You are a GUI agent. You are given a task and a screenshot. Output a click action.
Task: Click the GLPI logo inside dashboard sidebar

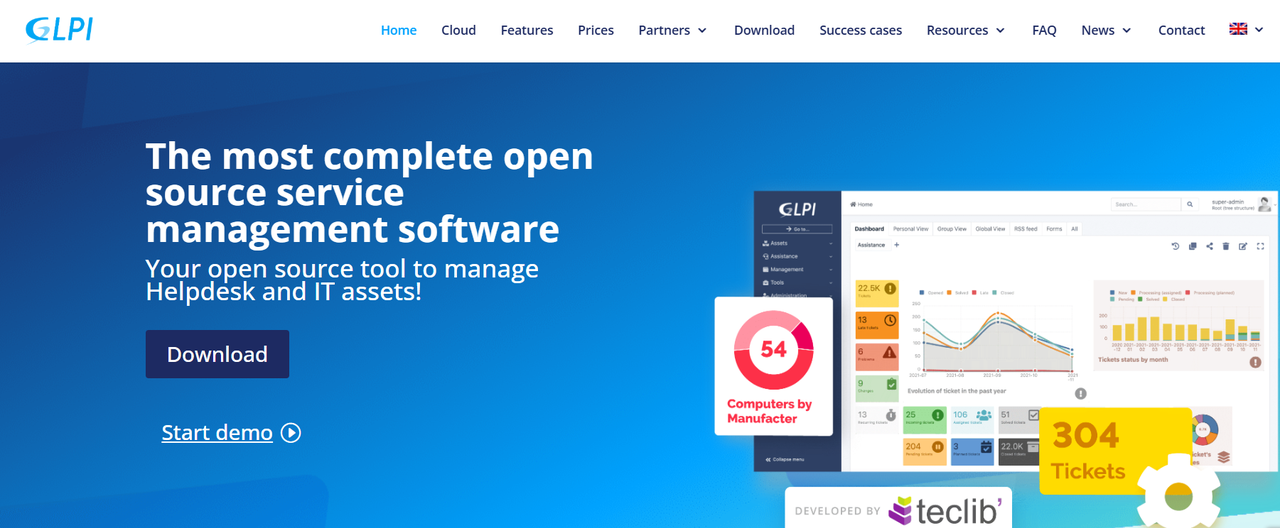tap(797, 209)
